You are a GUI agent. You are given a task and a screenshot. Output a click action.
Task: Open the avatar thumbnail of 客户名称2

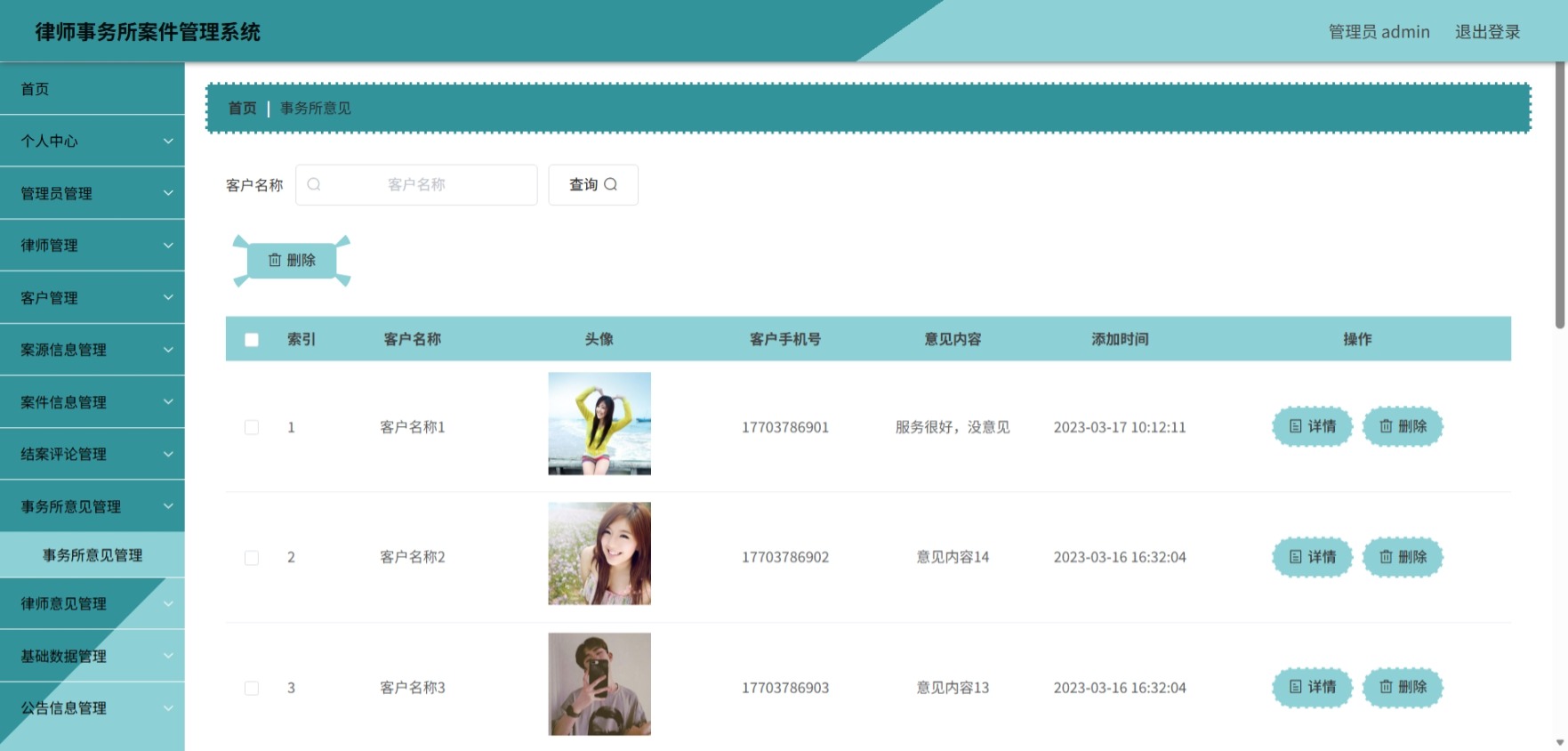point(599,553)
